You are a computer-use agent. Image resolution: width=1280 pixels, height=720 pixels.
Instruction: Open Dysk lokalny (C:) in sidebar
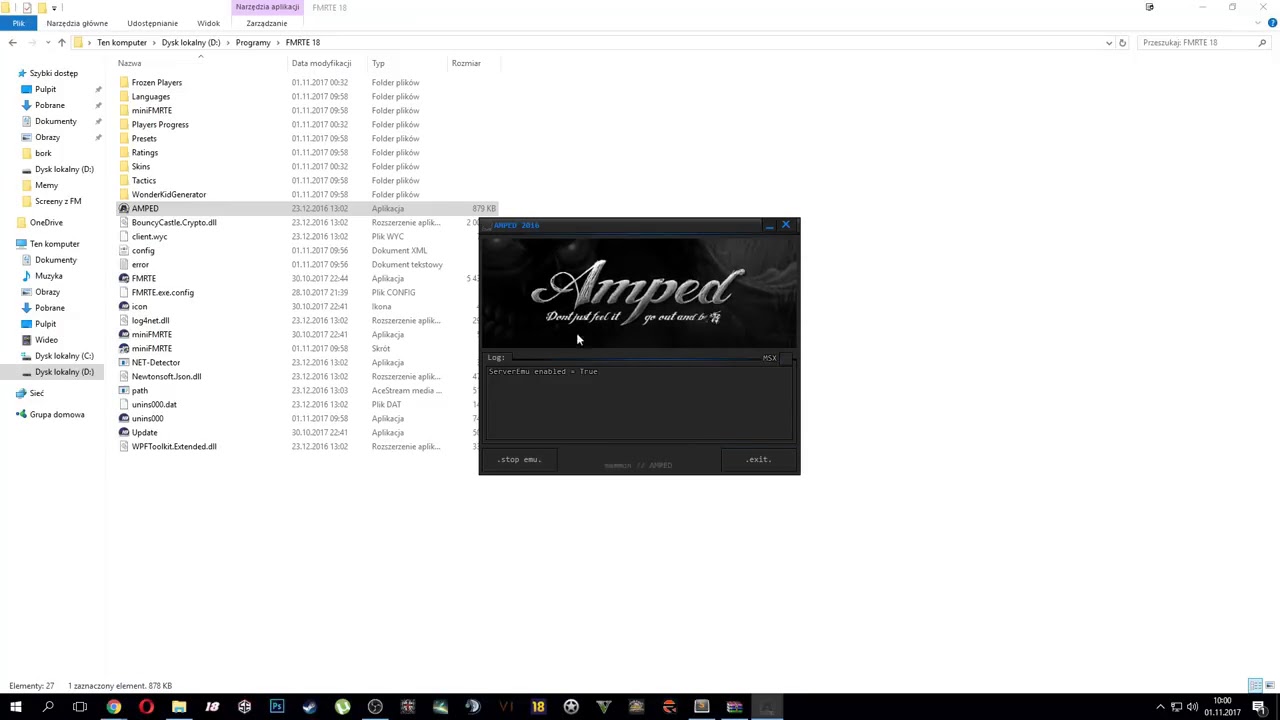click(x=64, y=356)
